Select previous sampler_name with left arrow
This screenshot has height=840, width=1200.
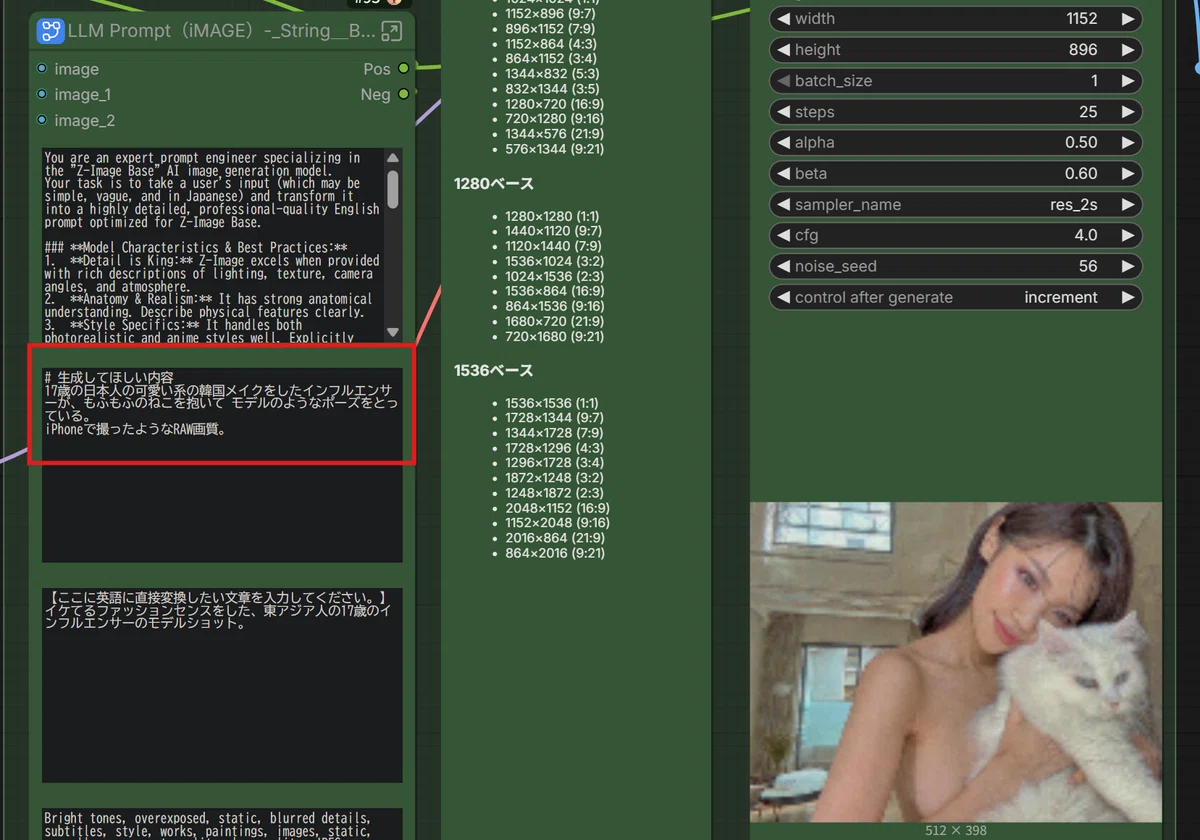783,205
